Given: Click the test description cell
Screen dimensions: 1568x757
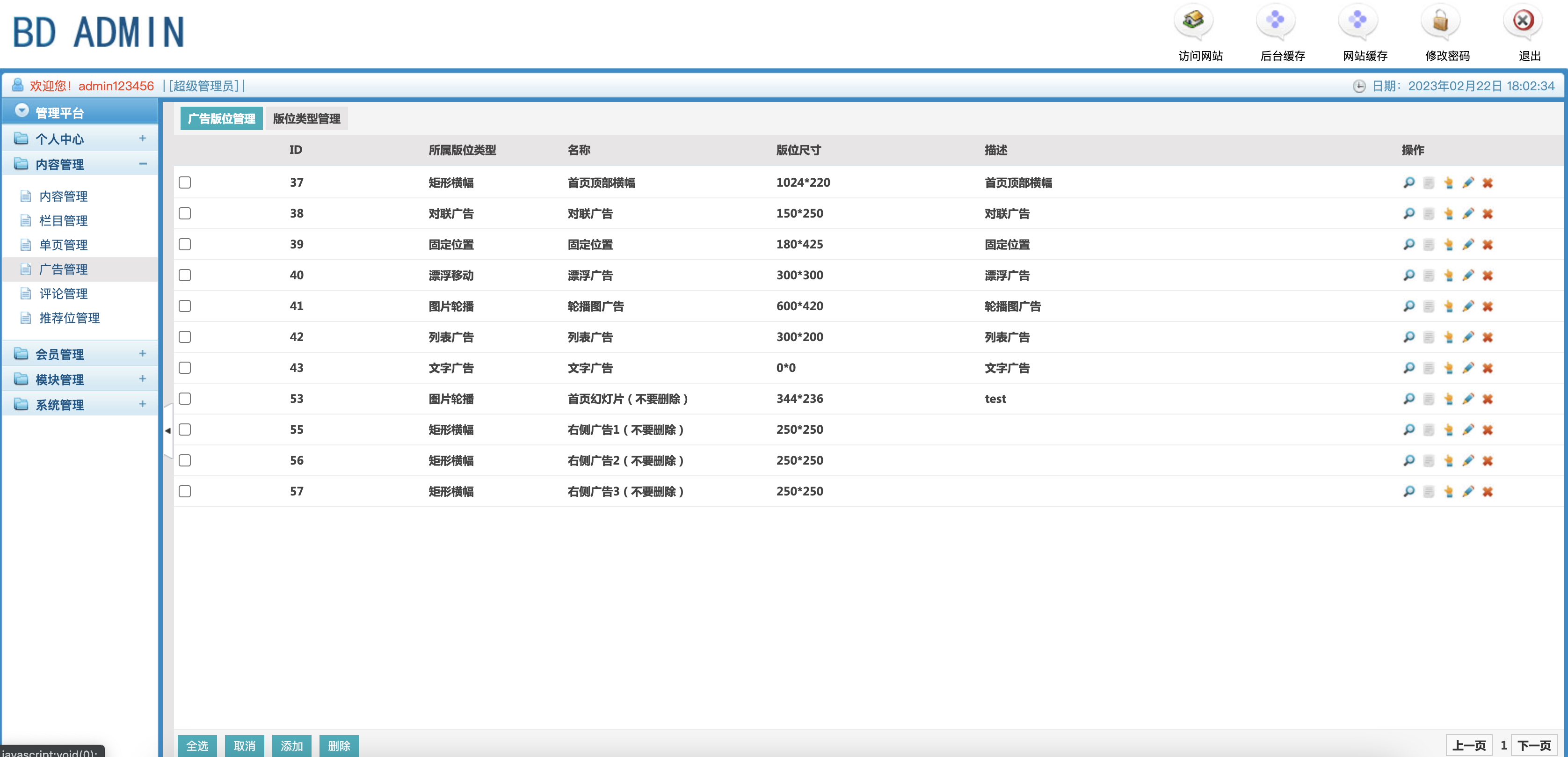Looking at the screenshot, I should (x=995, y=399).
